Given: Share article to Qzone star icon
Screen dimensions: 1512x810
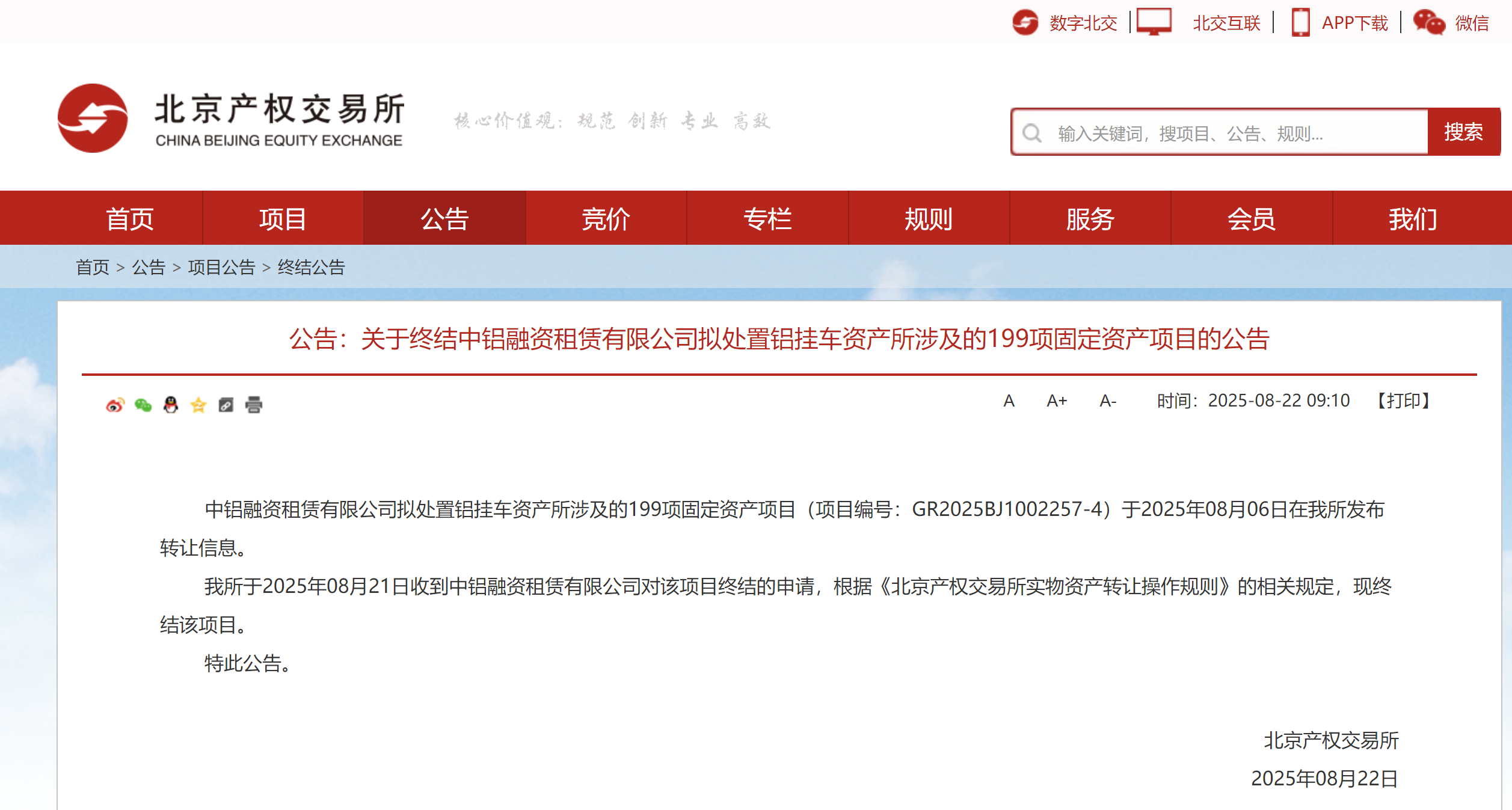Looking at the screenshot, I should coord(198,405).
